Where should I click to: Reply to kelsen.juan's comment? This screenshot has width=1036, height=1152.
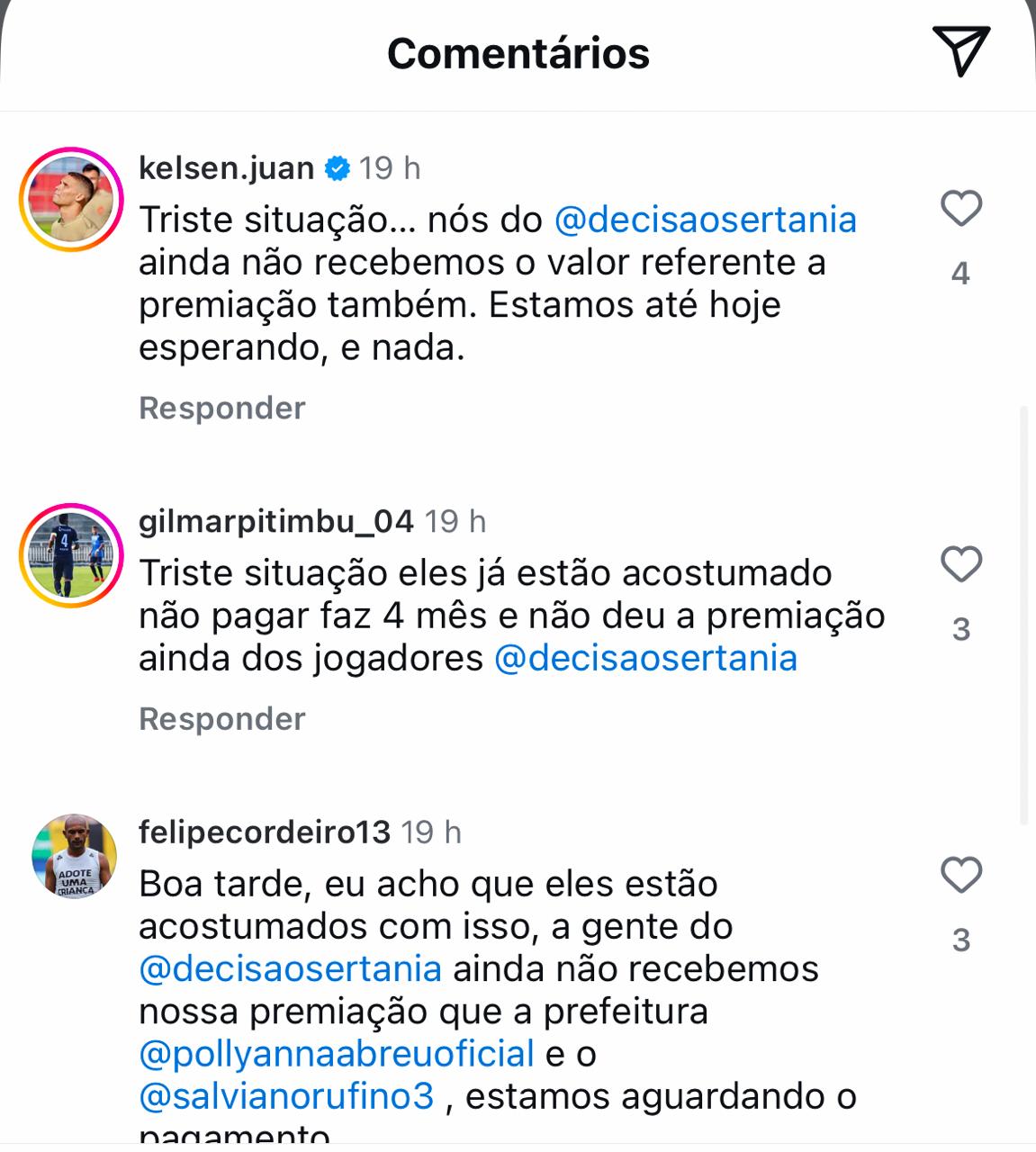[222, 408]
